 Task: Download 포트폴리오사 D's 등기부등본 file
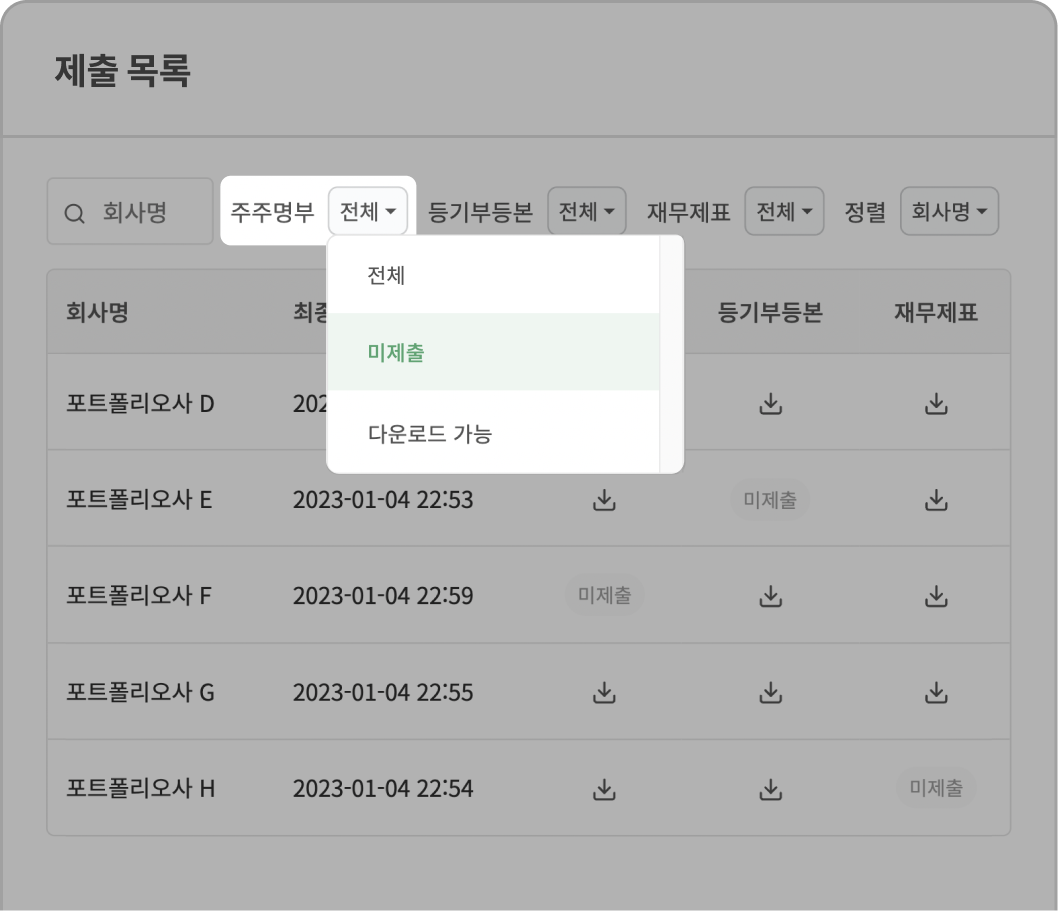769,403
